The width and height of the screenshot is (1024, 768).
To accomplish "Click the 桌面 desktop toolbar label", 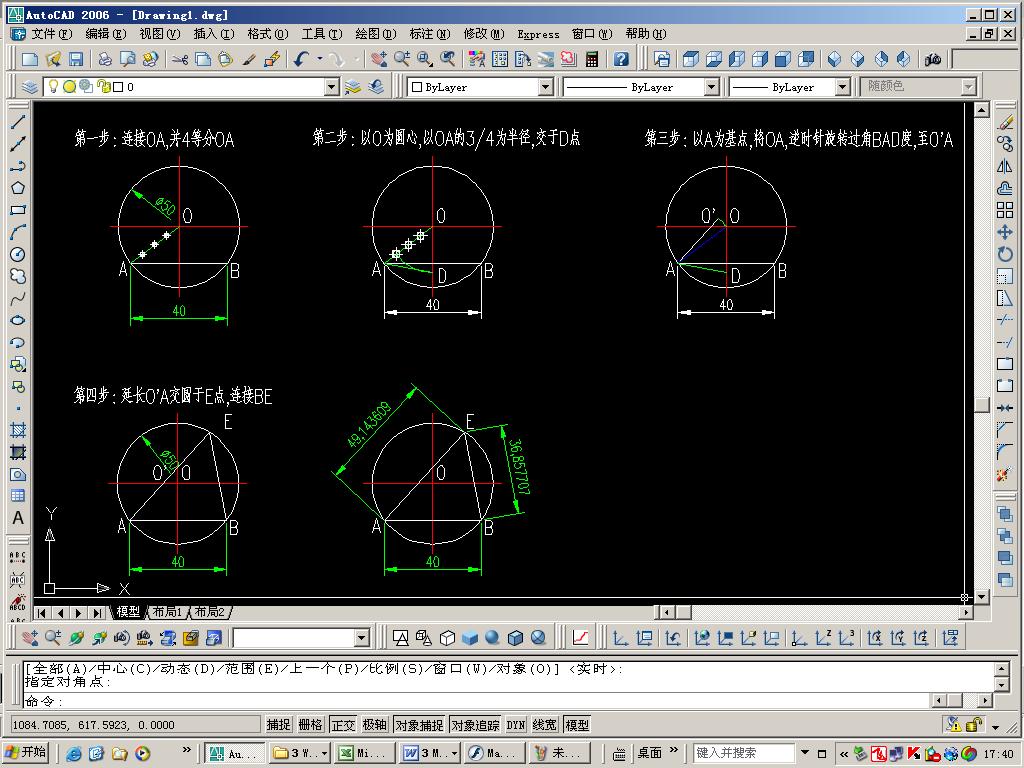I will (650, 753).
